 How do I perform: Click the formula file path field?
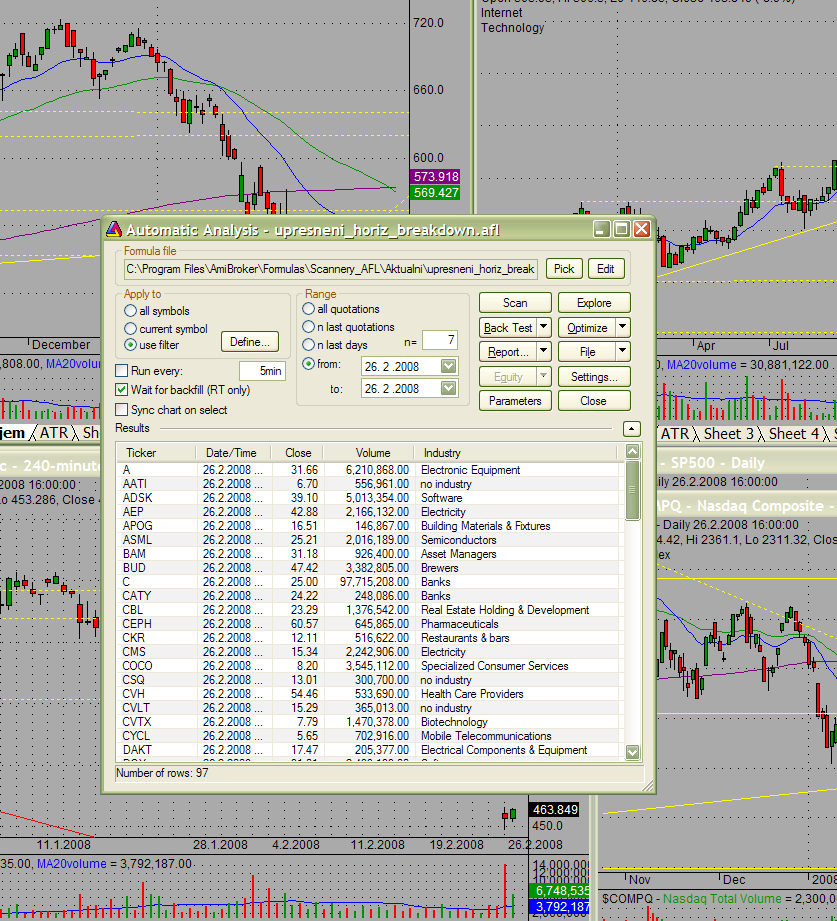[331, 269]
